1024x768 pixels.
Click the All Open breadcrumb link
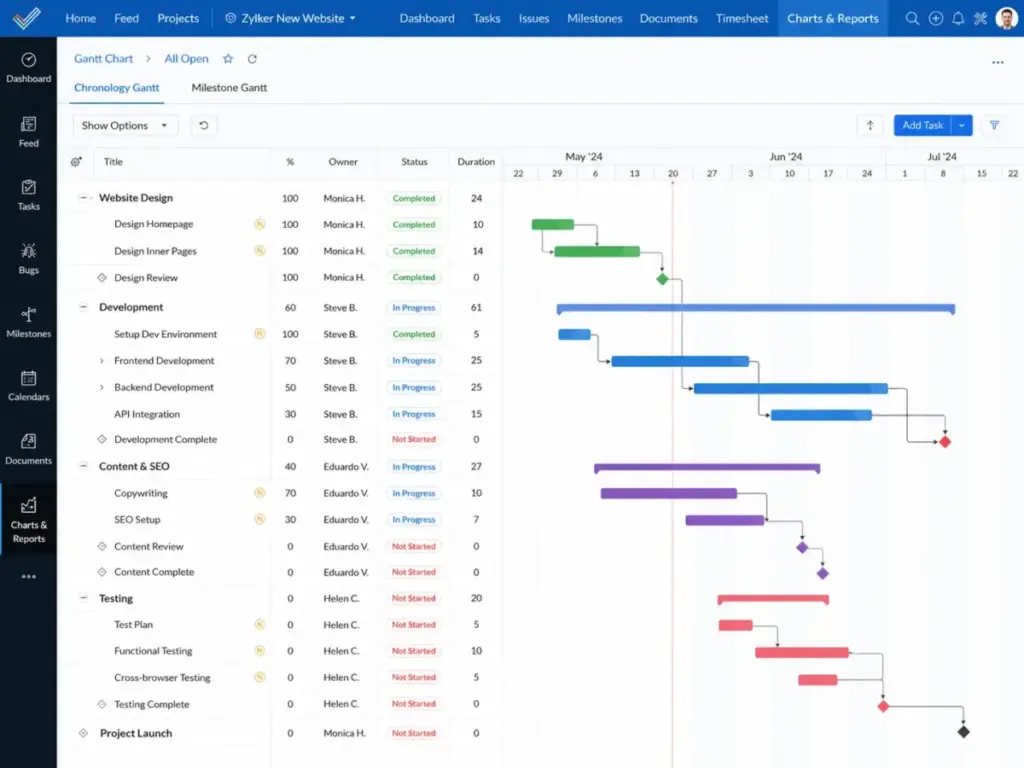tap(186, 59)
